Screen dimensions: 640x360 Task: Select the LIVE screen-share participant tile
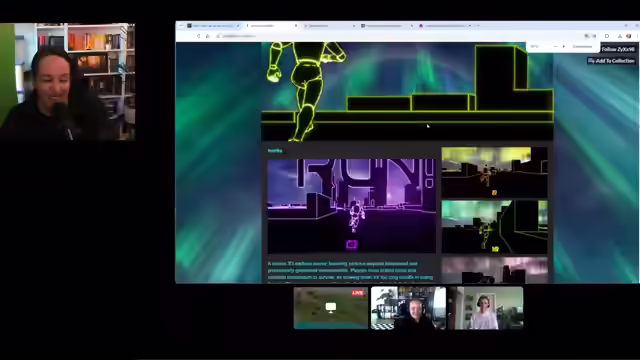pyautogui.click(x=331, y=308)
